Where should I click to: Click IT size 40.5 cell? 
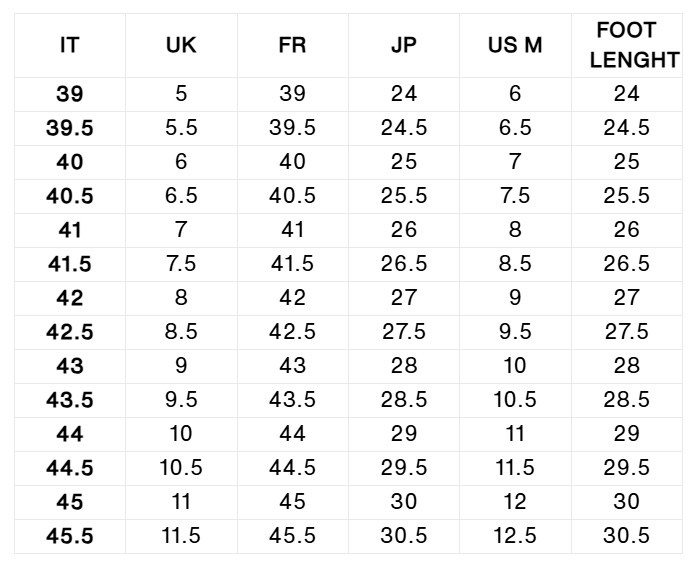tap(70, 196)
